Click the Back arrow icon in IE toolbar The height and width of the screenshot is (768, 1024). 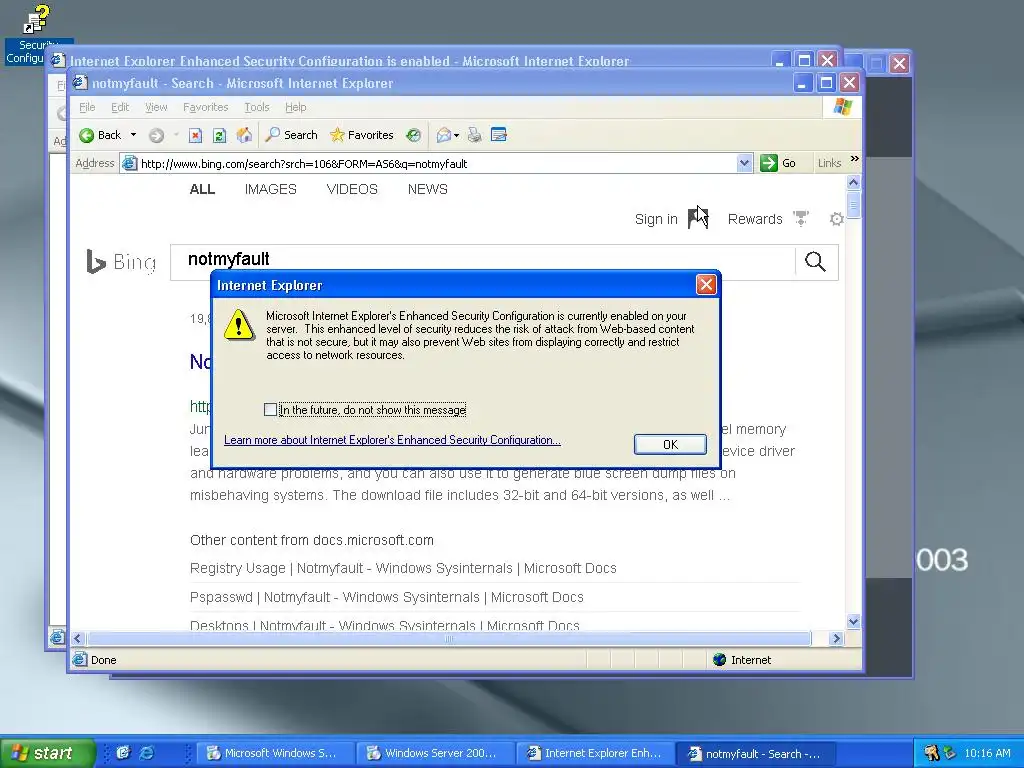[87, 135]
